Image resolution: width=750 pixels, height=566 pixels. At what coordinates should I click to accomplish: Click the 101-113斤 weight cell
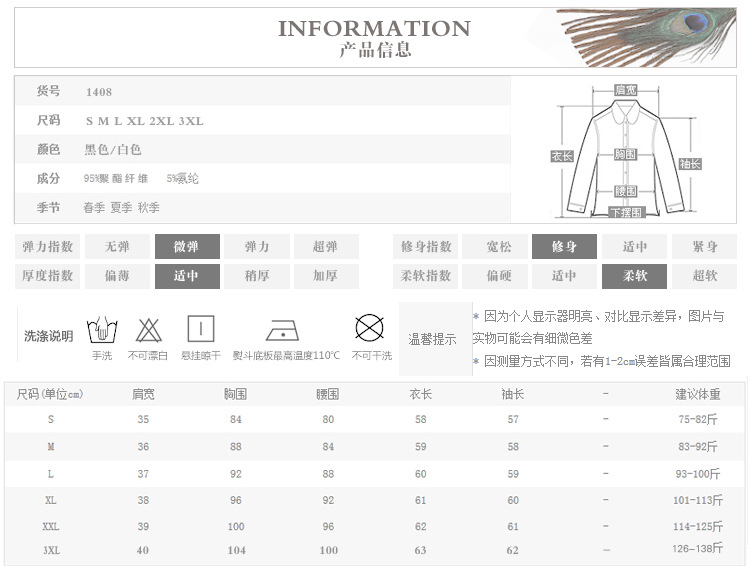click(x=698, y=500)
